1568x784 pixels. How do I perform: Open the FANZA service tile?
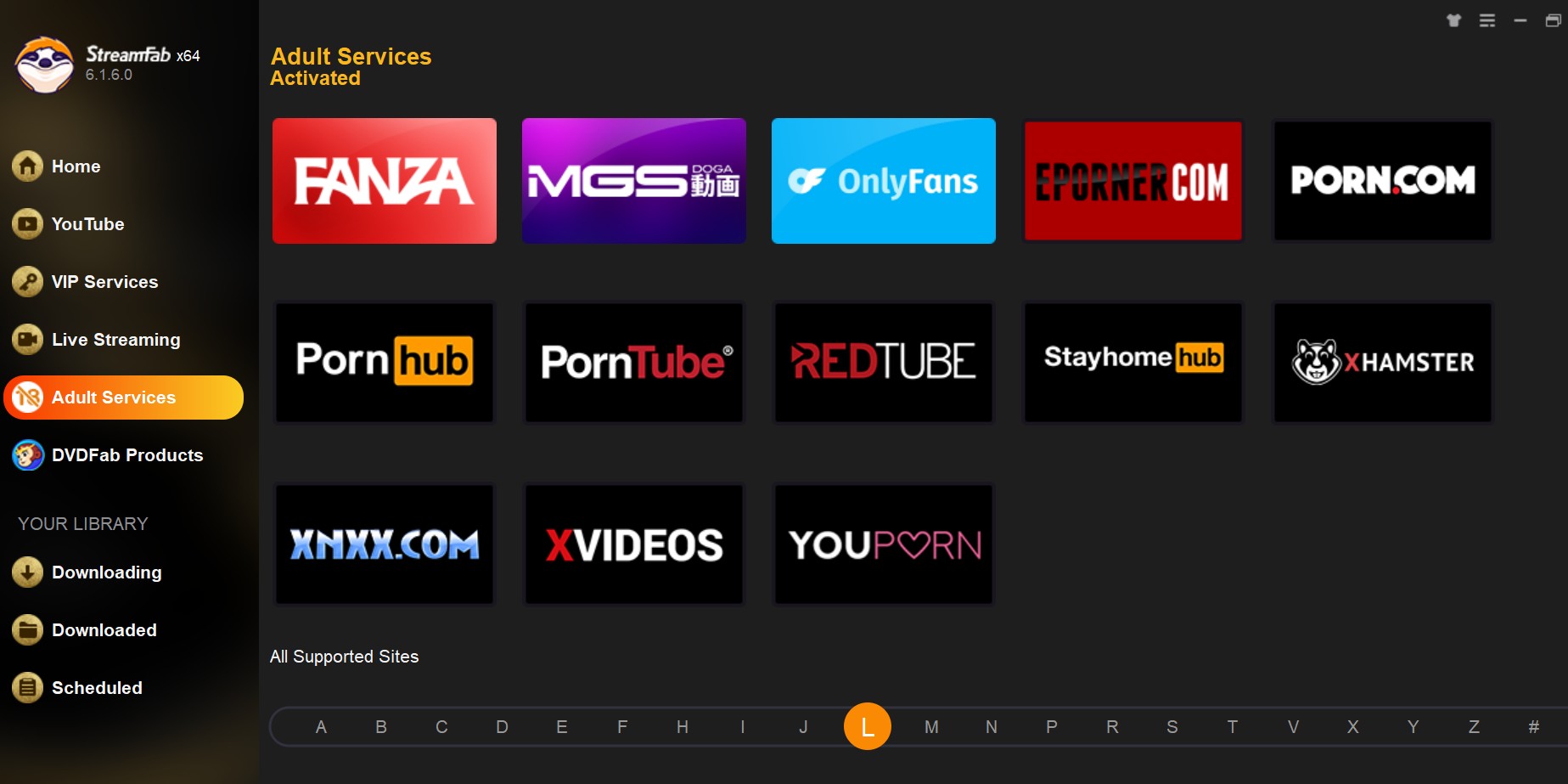point(385,181)
